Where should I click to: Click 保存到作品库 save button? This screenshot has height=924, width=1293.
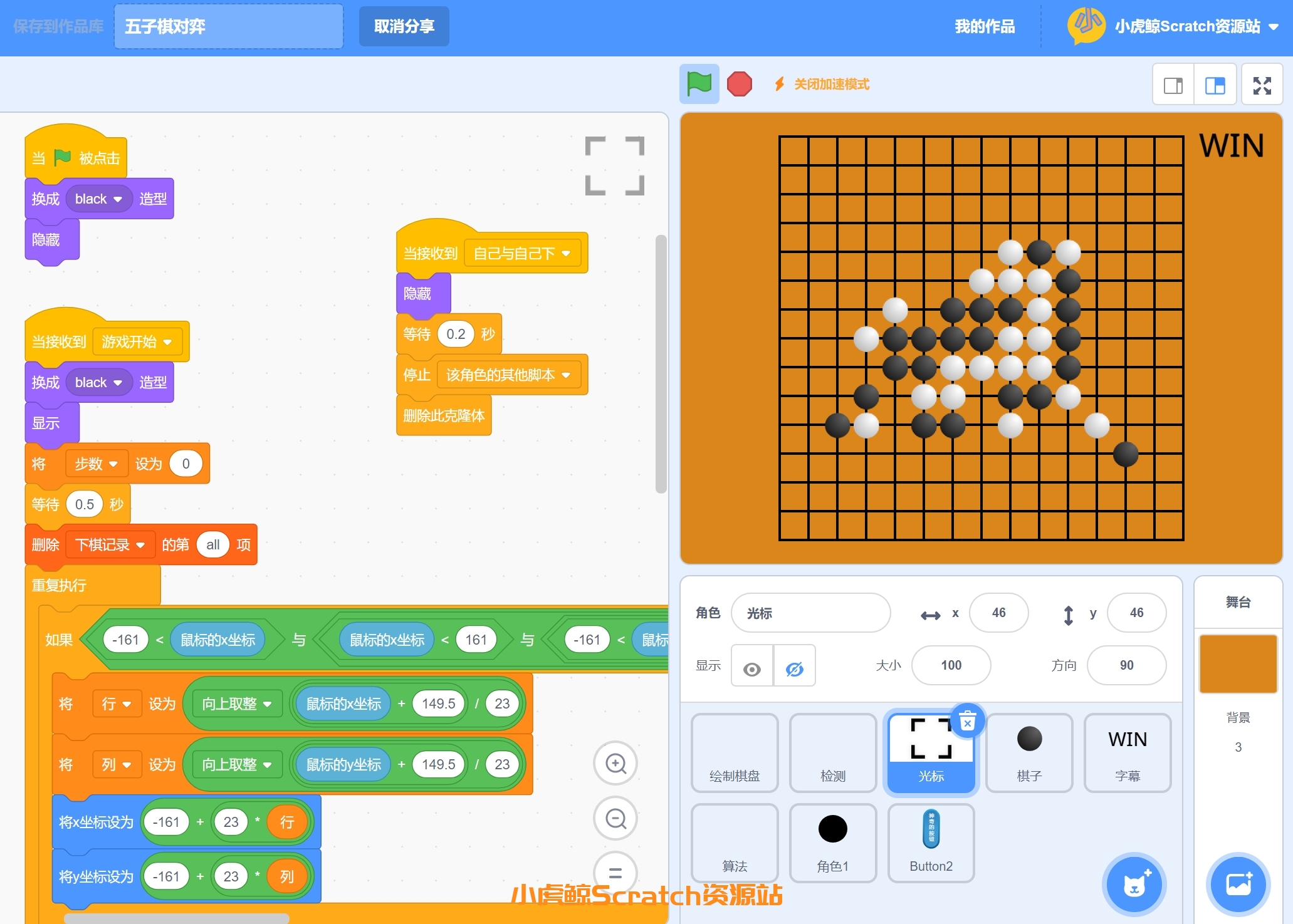[58, 26]
